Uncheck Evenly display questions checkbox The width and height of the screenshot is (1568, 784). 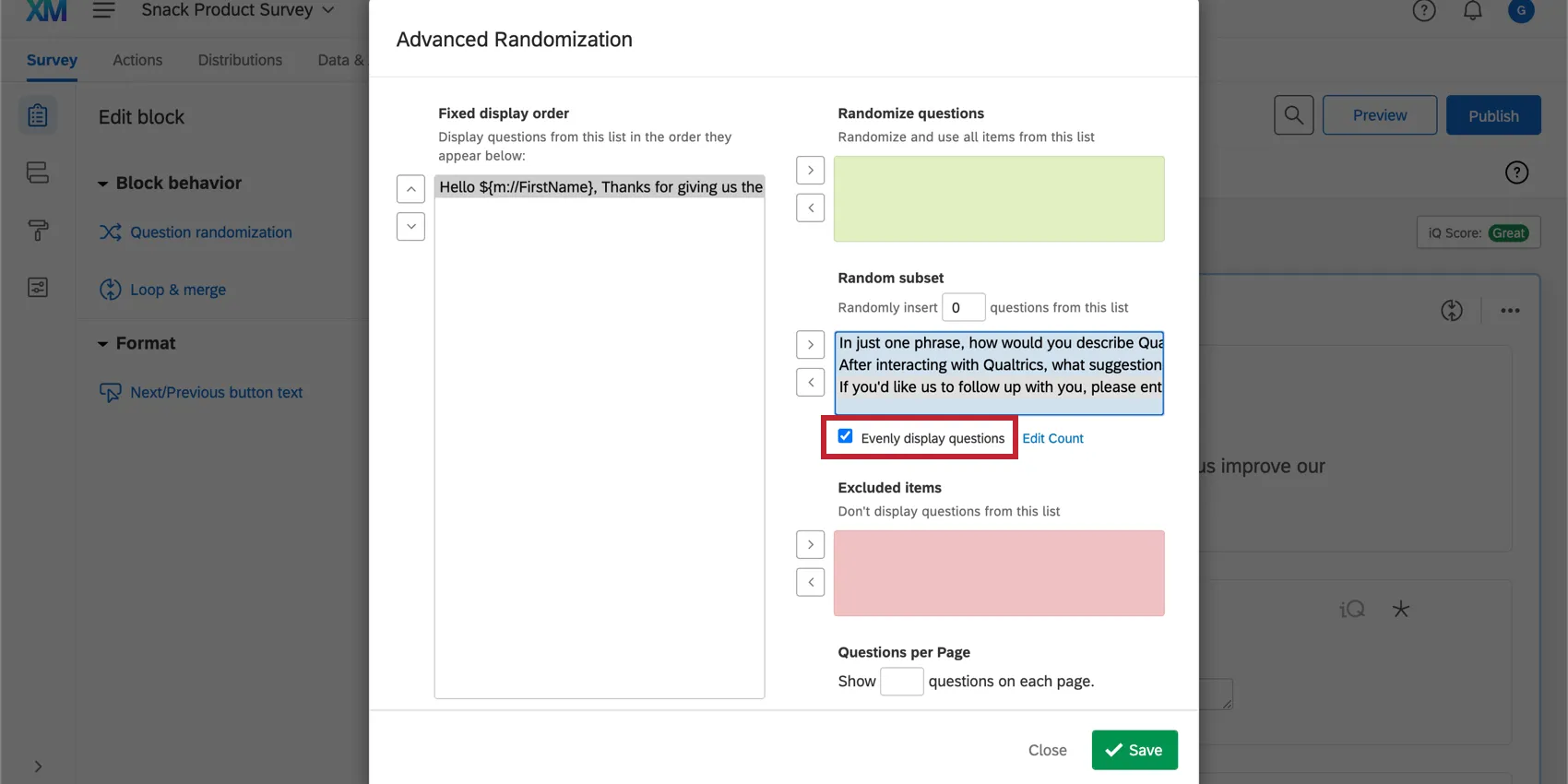coord(845,436)
